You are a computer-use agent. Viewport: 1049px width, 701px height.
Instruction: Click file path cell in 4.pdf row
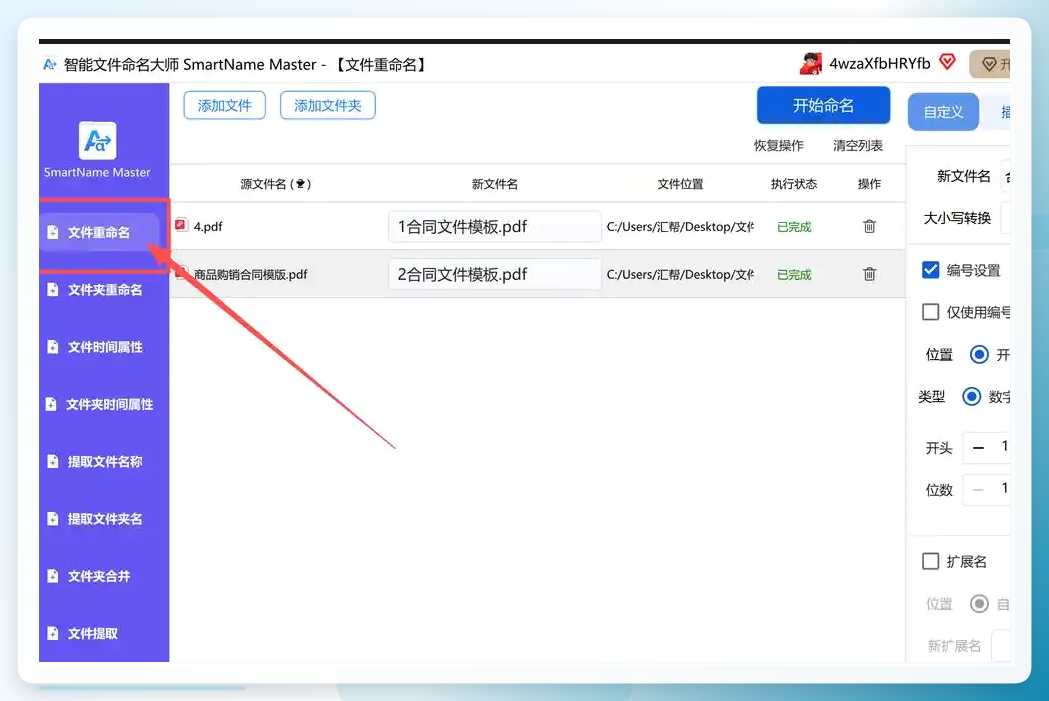click(x=680, y=227)
